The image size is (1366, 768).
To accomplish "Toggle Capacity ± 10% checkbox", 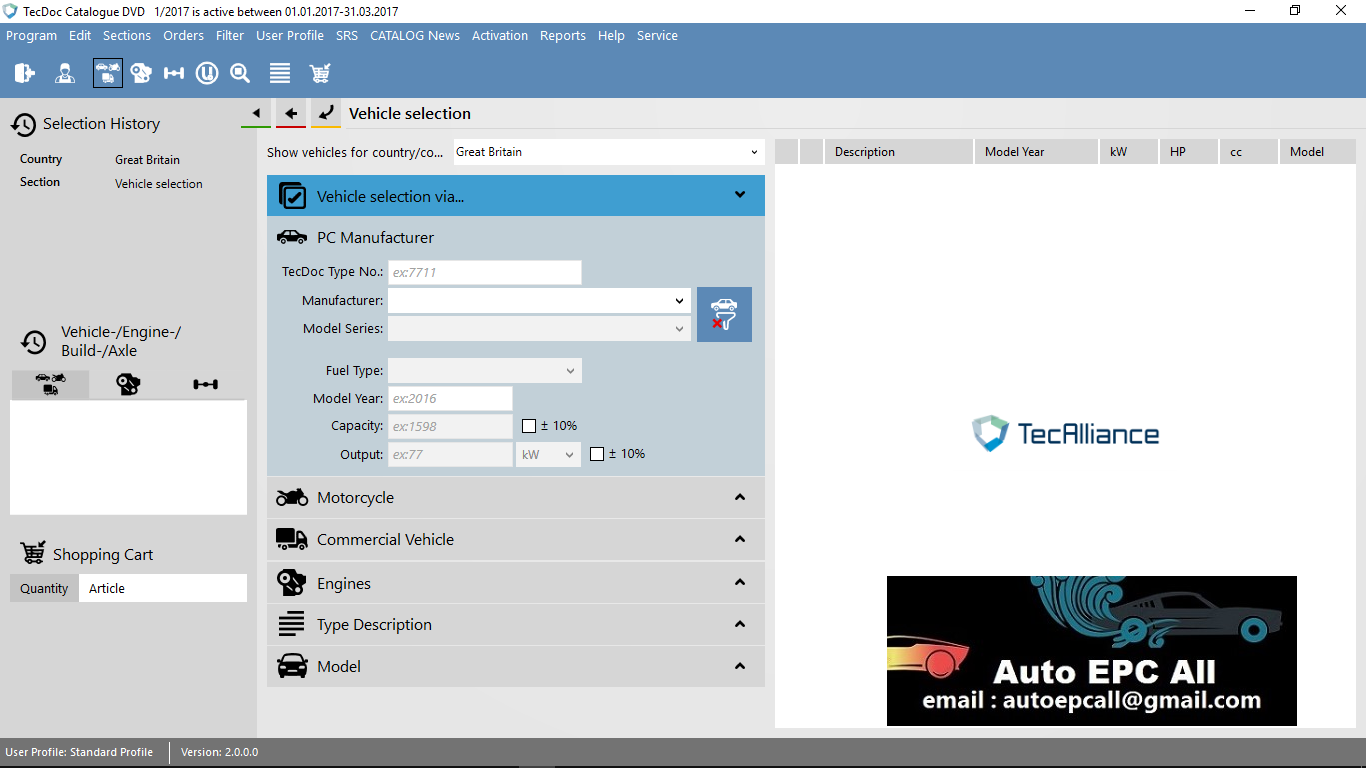I will pyautogui.click(x=530, y=426).
